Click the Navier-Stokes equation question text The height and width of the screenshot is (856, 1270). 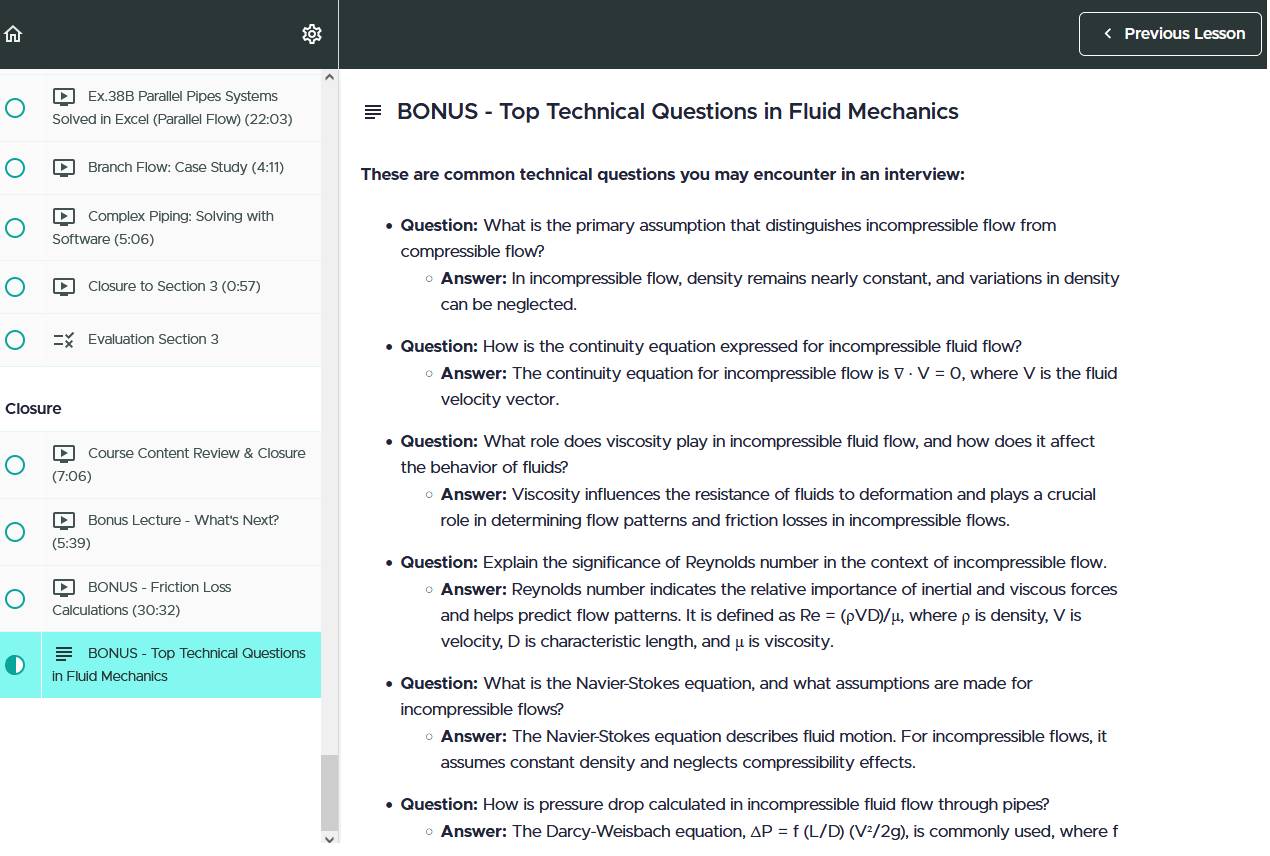(716, 697)
